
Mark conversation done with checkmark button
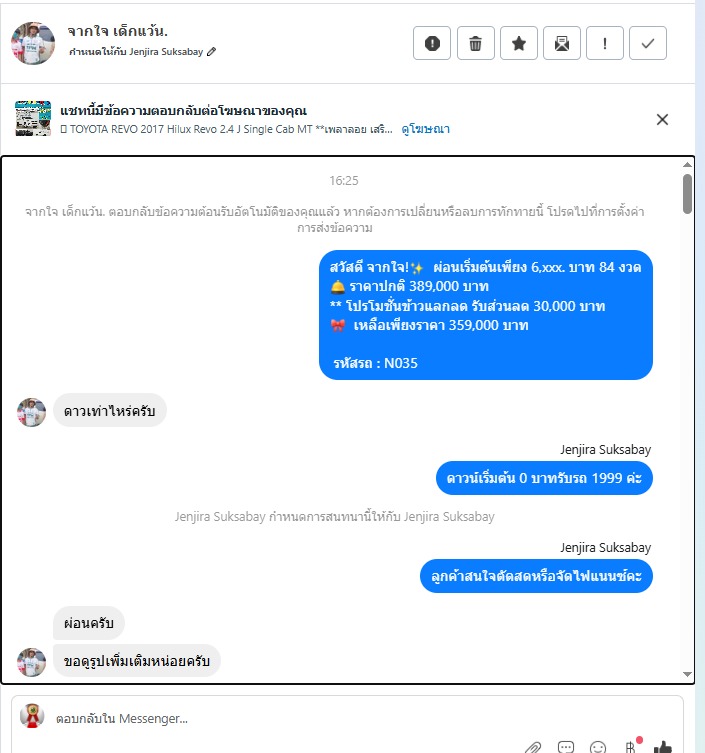[x=648, y=43]
